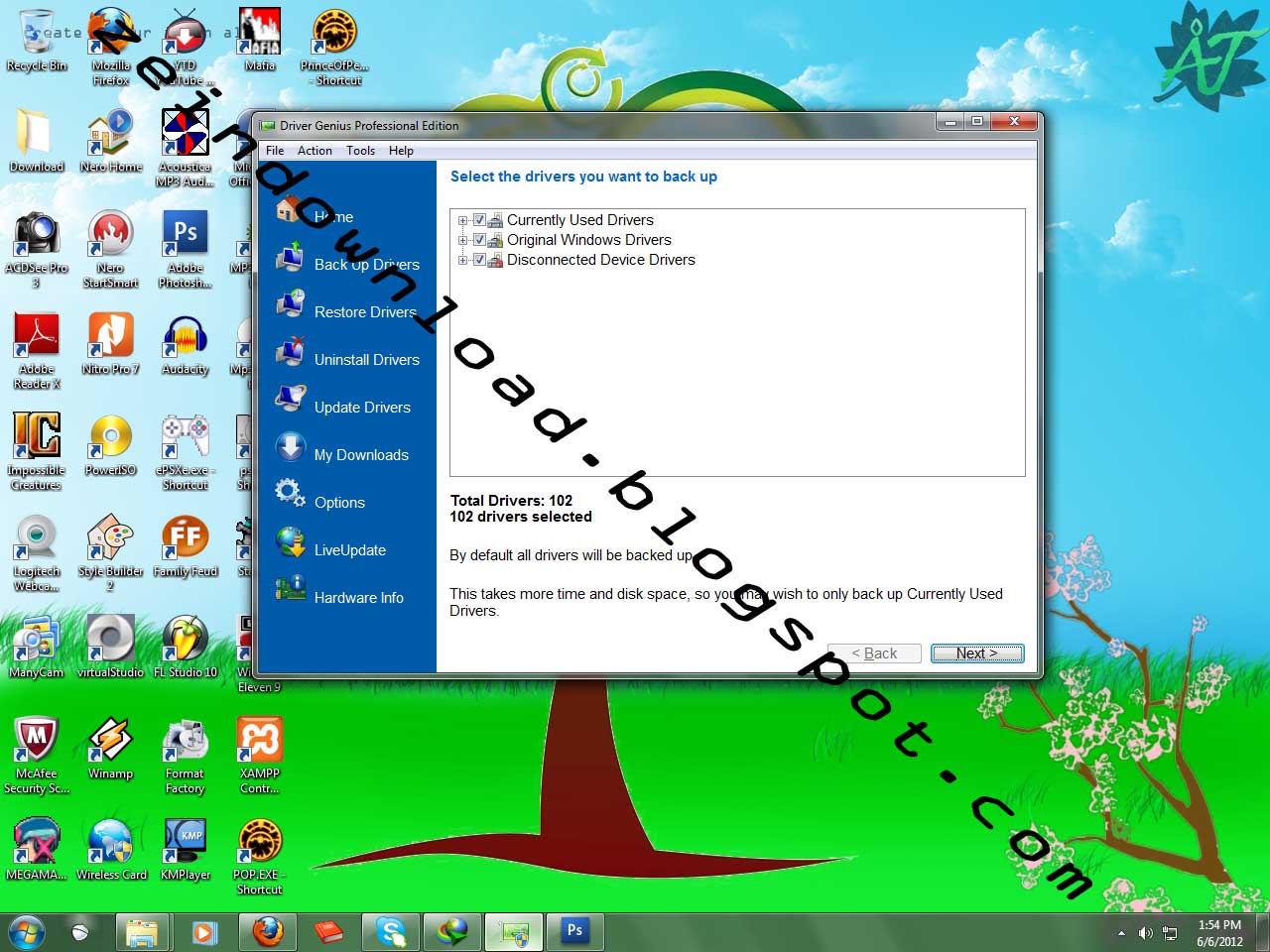Click the Options gear icon
1270x952 pixels.
tap(291, 494)
